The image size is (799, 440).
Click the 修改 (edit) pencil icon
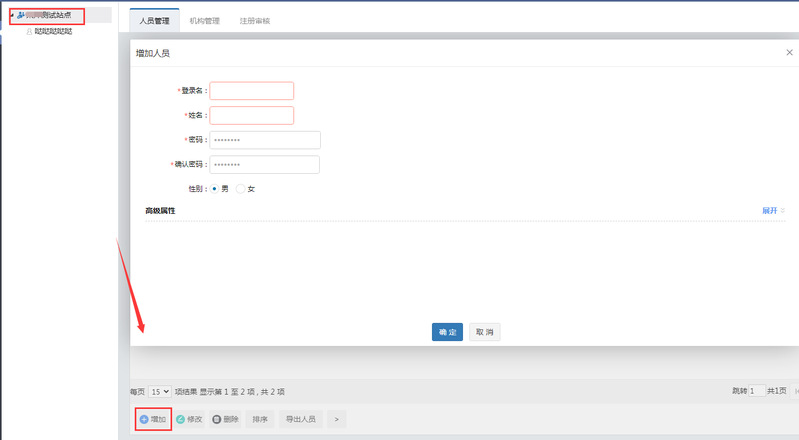pyautogui.click(x=181, y=419)
